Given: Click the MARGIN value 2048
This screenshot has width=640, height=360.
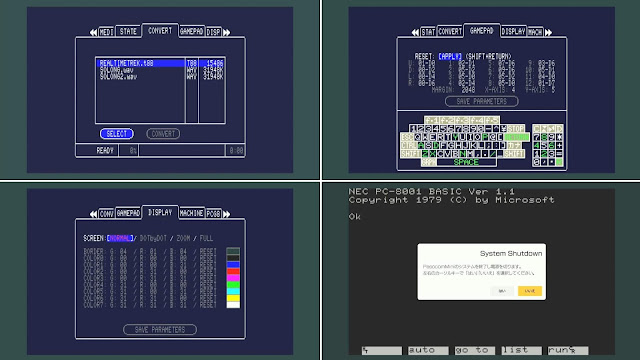Looking at the screenshot, I should click(x=467, y=90).
